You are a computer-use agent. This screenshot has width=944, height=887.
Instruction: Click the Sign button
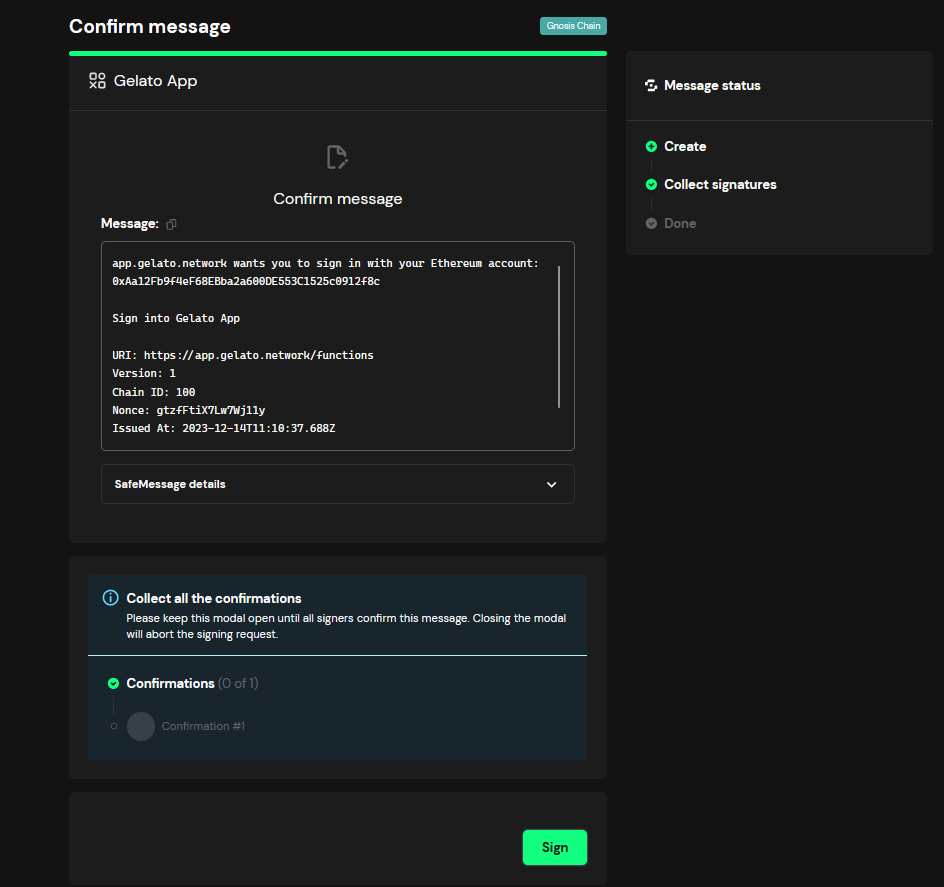click(x=554, y=847)
